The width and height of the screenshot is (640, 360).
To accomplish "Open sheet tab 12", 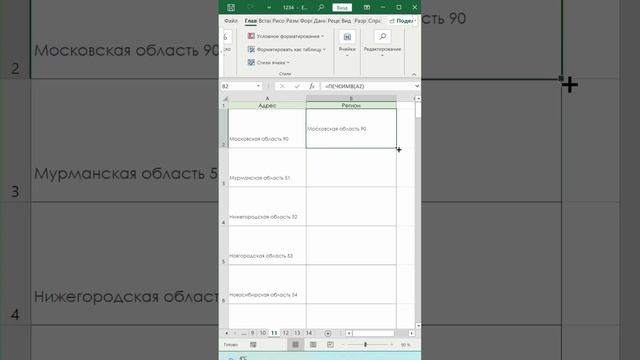I will pos(286,333).
